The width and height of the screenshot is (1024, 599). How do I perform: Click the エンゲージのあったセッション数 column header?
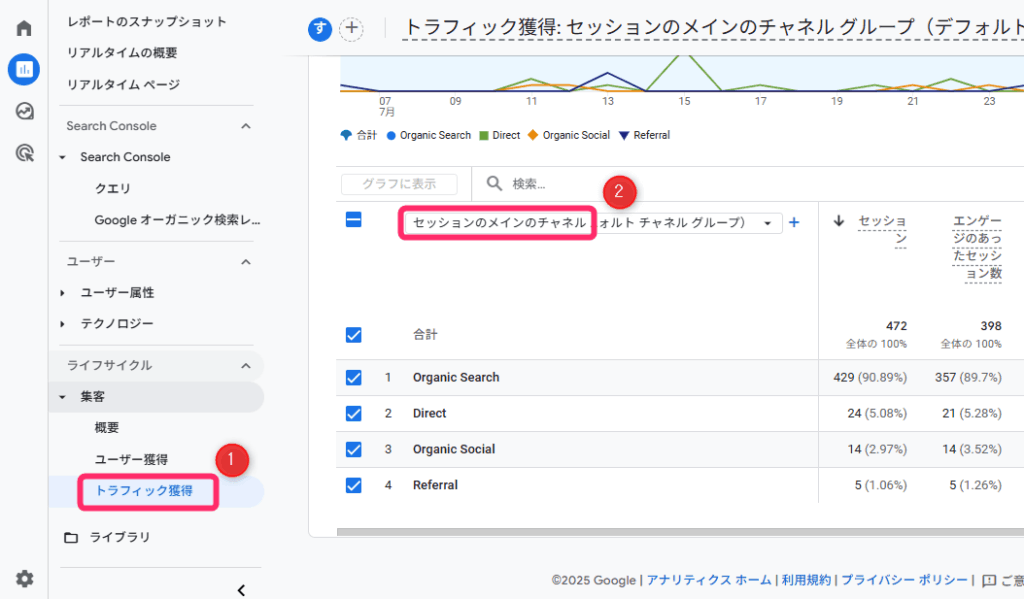click(x=977, y=247)
